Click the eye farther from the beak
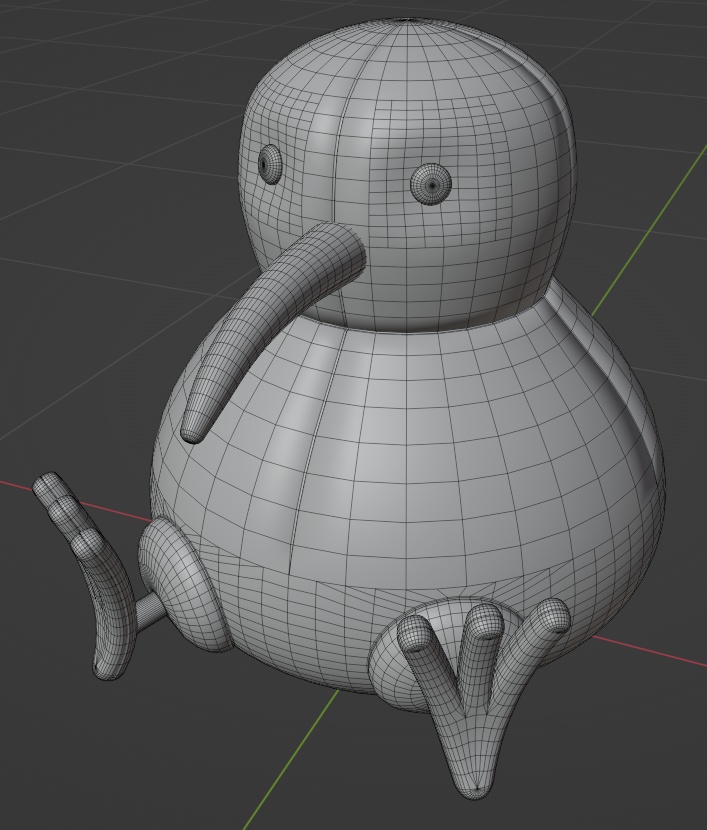 pos(431,184)
